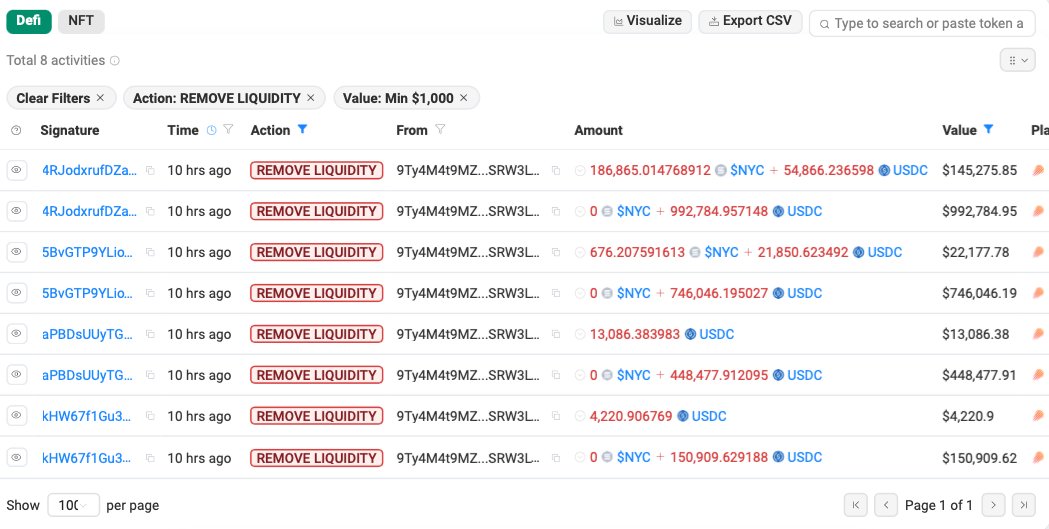Open signature kHW67f1Gu3 in the $4,220.9 row
The height and width of the screenshot is (529, 1049).
(86, 416)
